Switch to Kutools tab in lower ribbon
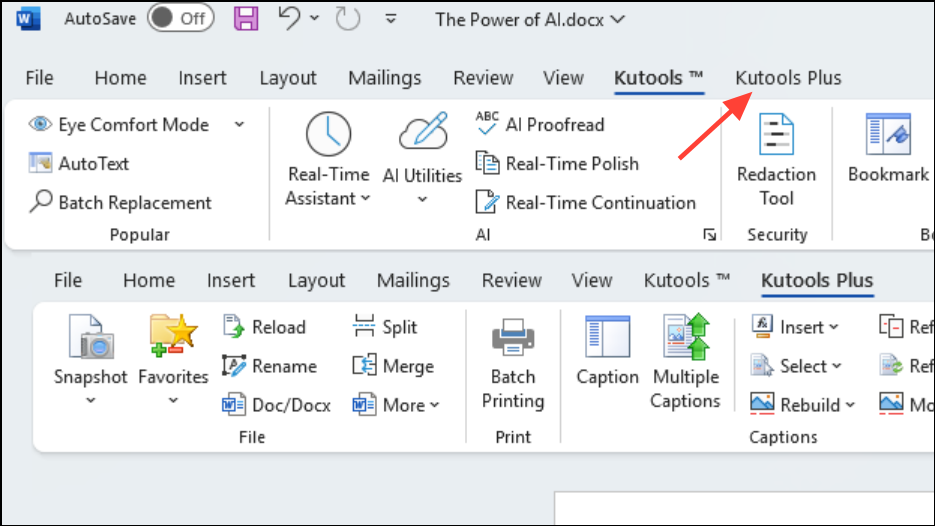The image size is (935, 526). (x=686, y=281)
